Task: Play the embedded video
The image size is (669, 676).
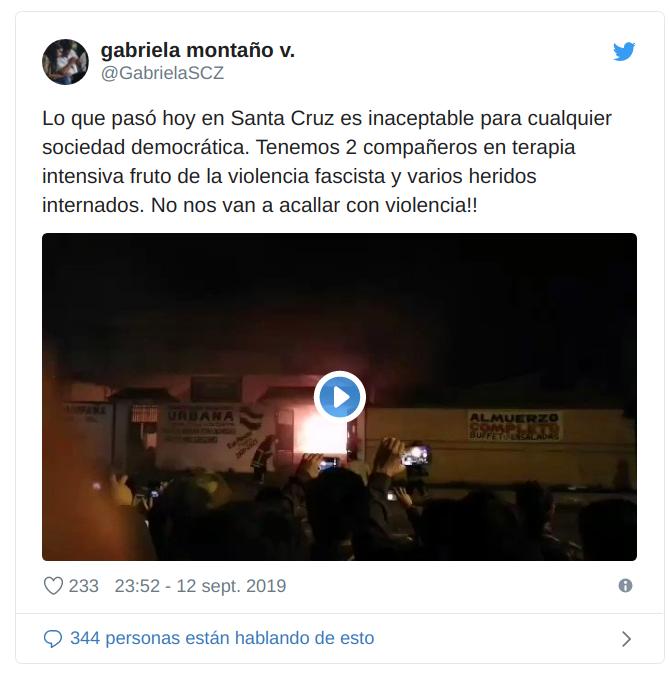Action: tap(340, 397)
